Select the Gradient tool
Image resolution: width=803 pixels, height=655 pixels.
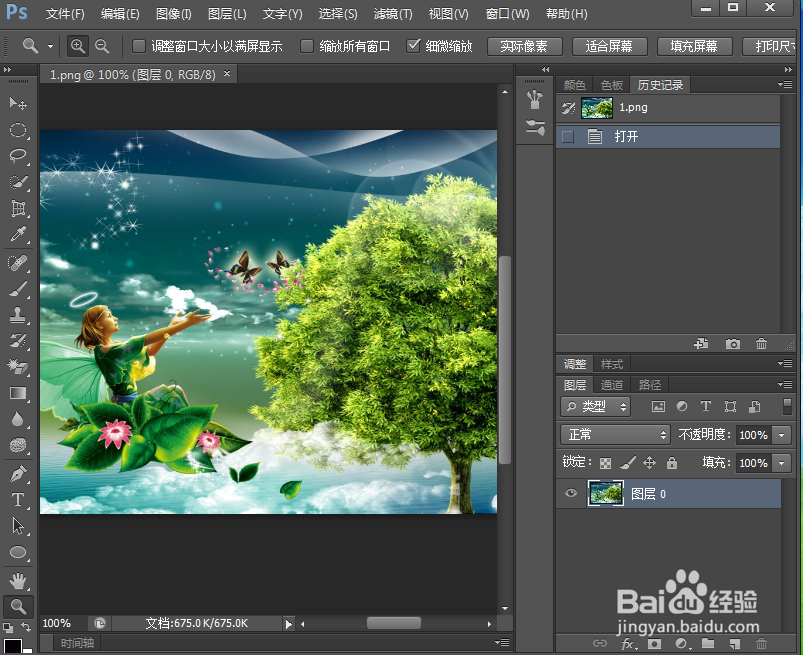(x=18, y=393)
